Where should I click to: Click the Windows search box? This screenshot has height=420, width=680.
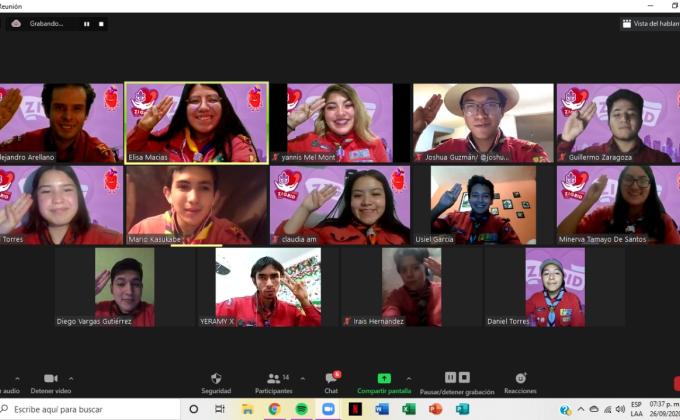point(90,409)
